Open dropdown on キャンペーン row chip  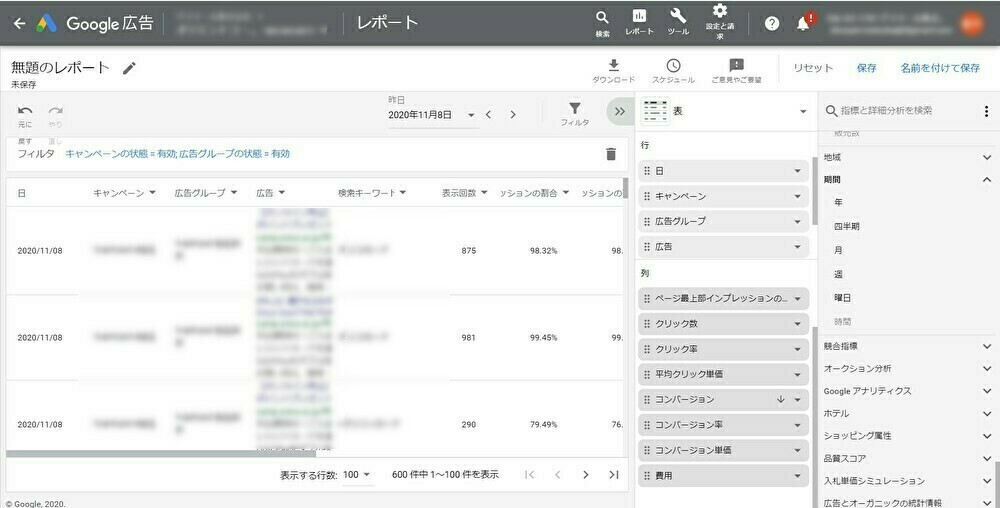pos(797,196)
